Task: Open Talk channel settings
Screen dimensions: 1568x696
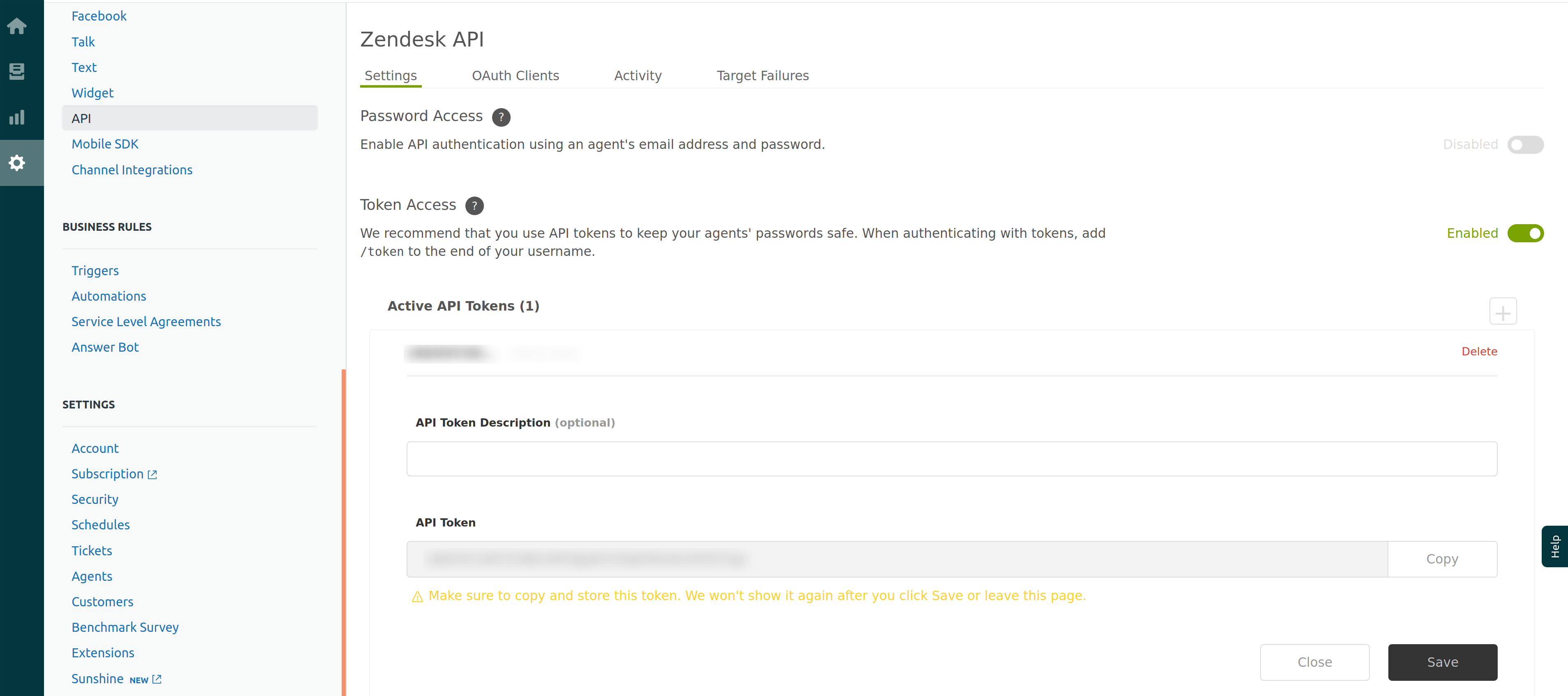Action: 83,42
